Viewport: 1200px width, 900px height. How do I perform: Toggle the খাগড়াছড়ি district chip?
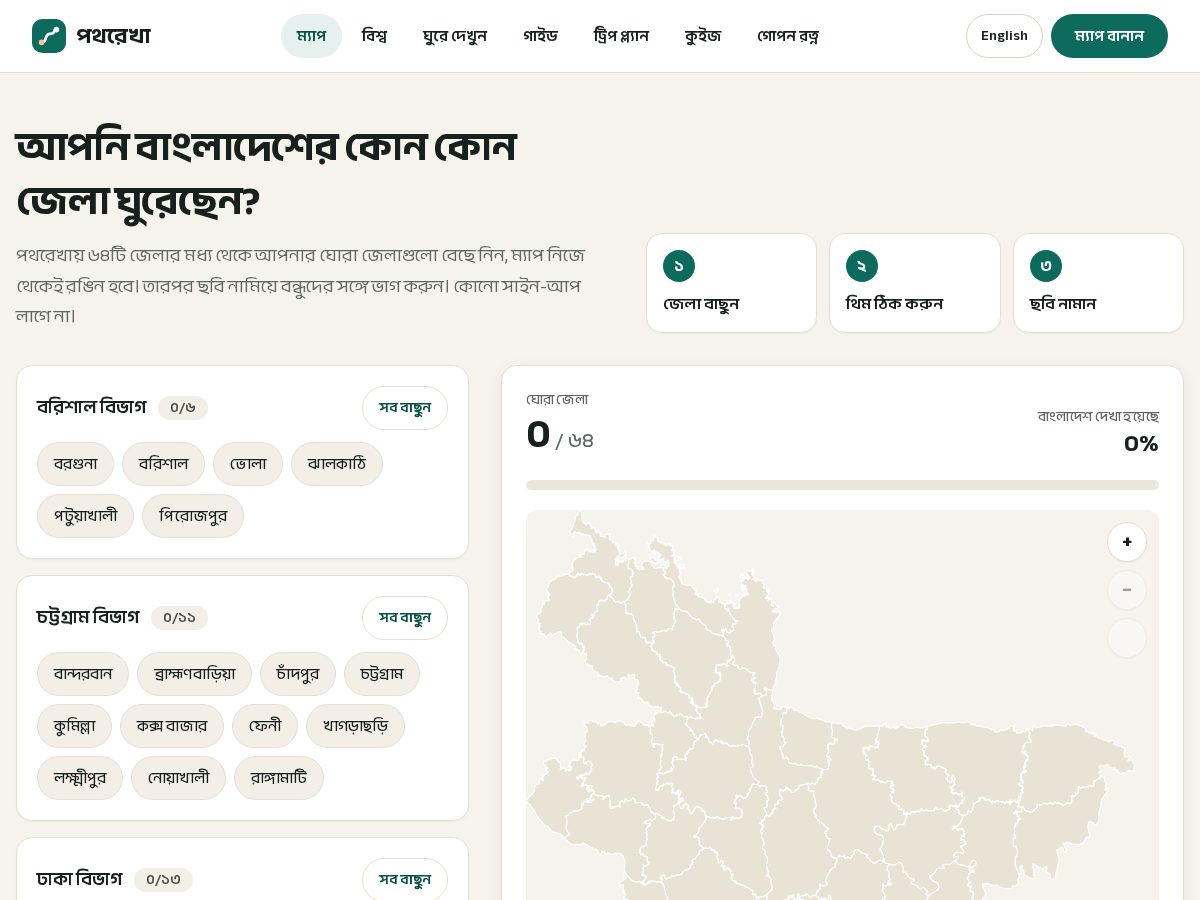[356, 726]
